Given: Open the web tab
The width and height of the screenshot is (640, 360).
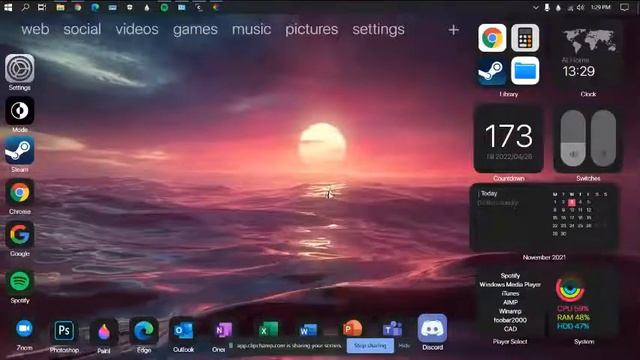Looking at the screenshot, I should click(35, 29).
